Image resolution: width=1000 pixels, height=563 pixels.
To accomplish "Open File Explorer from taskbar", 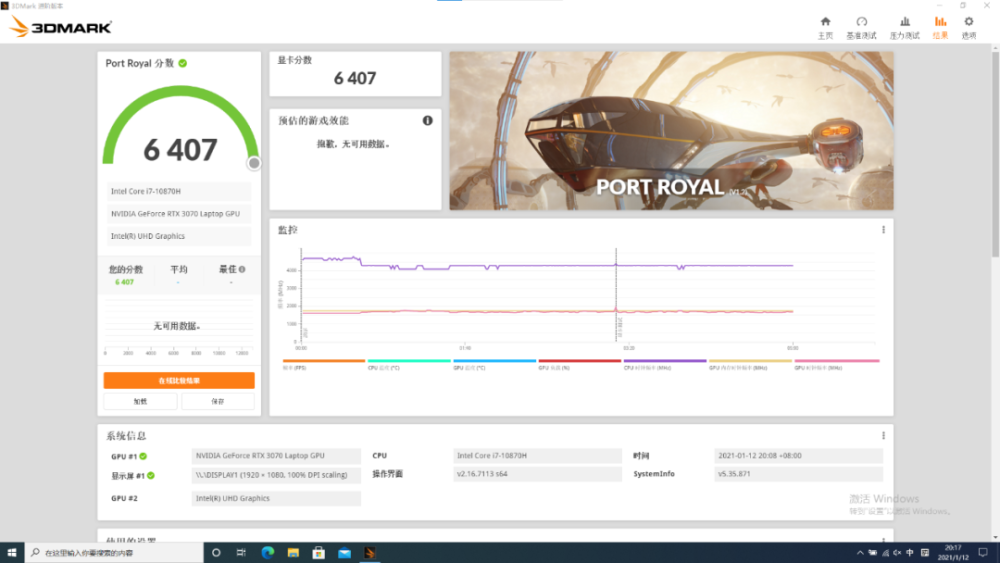I will pyautogui.click(x=293, y=553).
